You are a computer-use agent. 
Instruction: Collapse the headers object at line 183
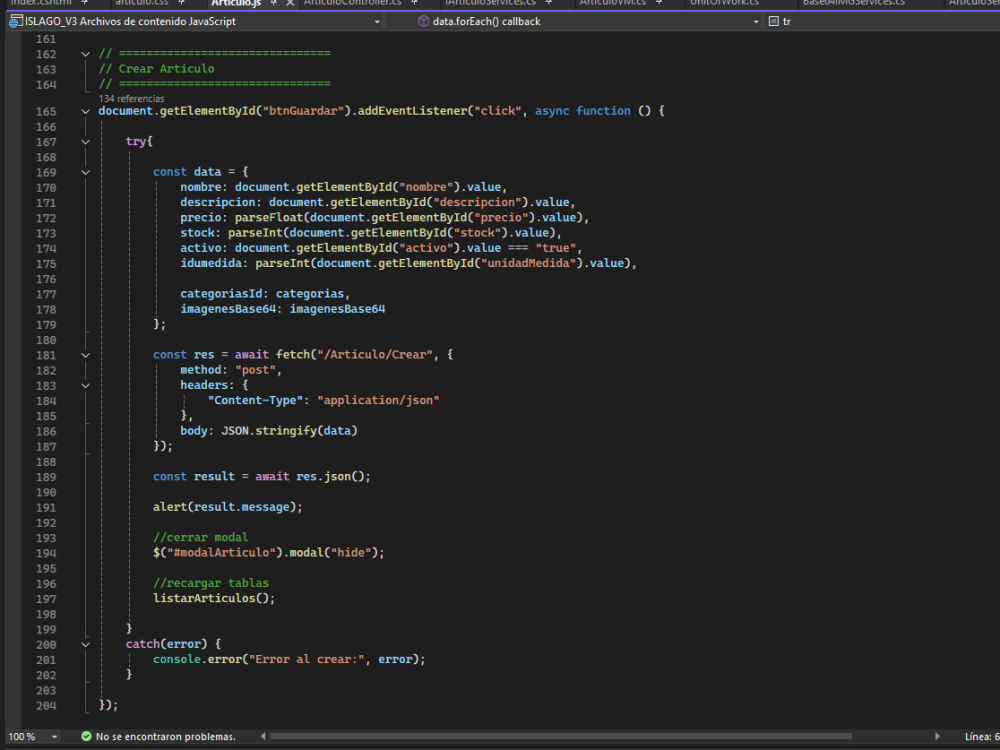point(85,386)
